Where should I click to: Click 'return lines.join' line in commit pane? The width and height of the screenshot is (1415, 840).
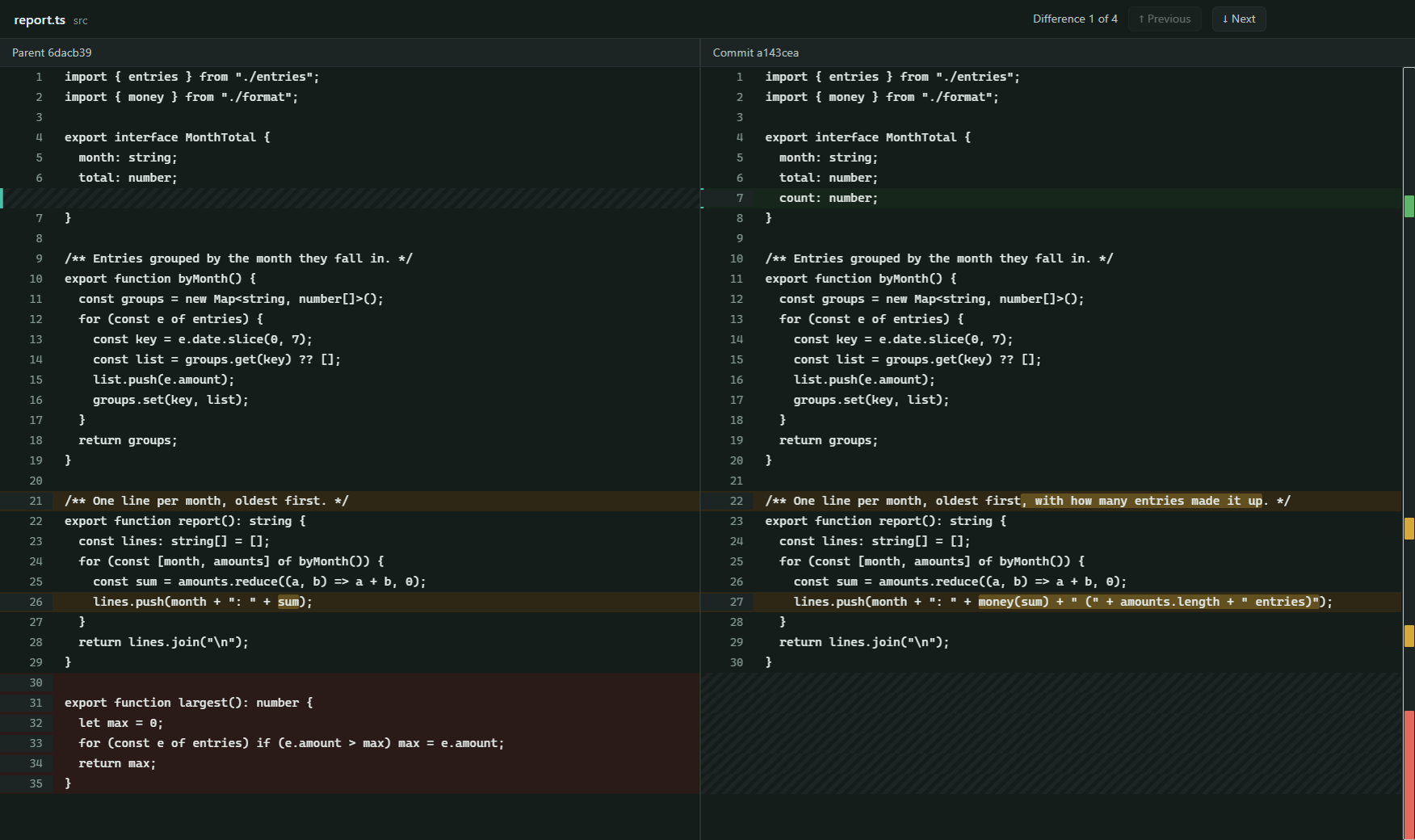(x=864, y=642)
